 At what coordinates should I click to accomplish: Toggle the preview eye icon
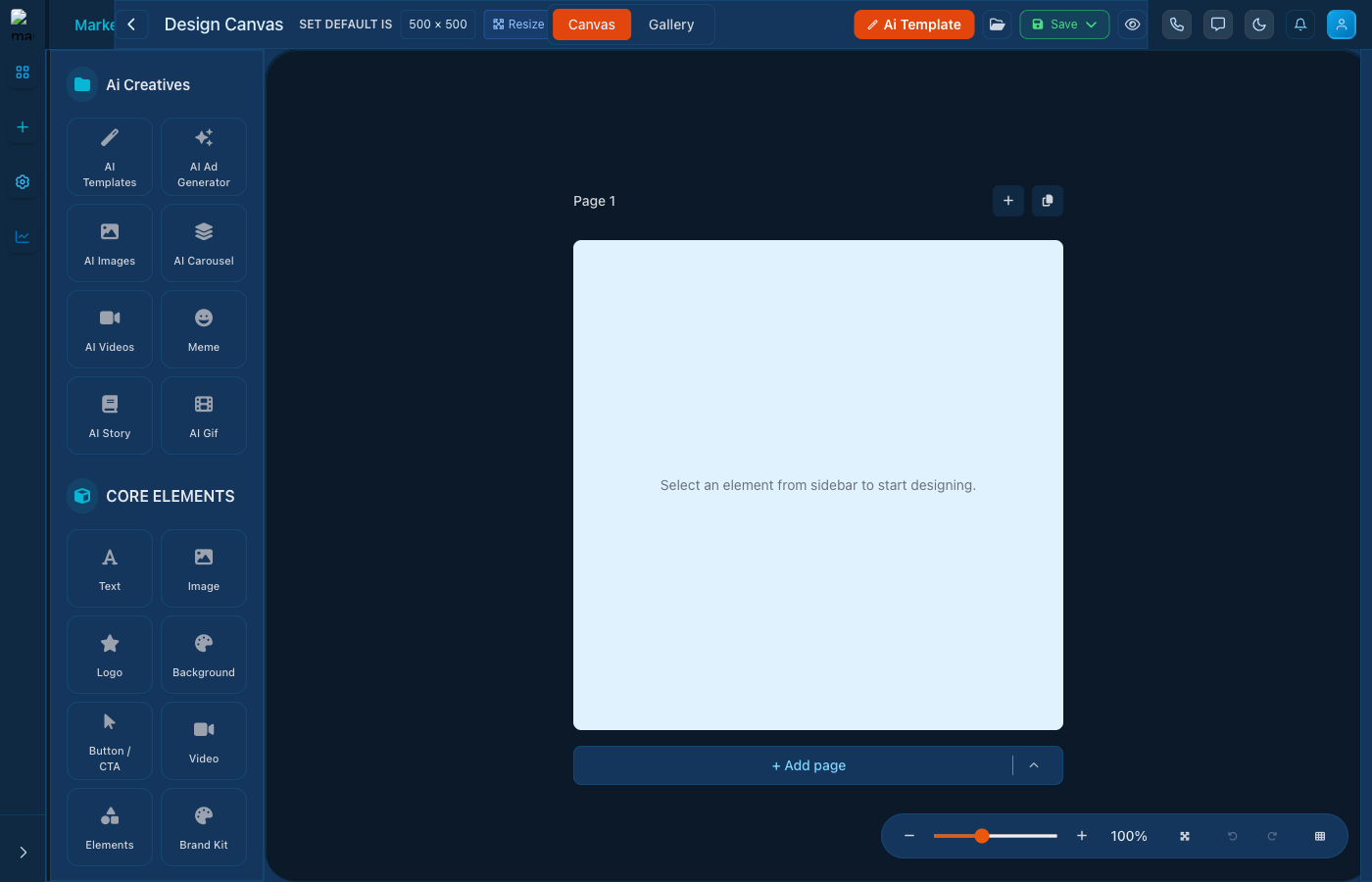click(1132, 24)
